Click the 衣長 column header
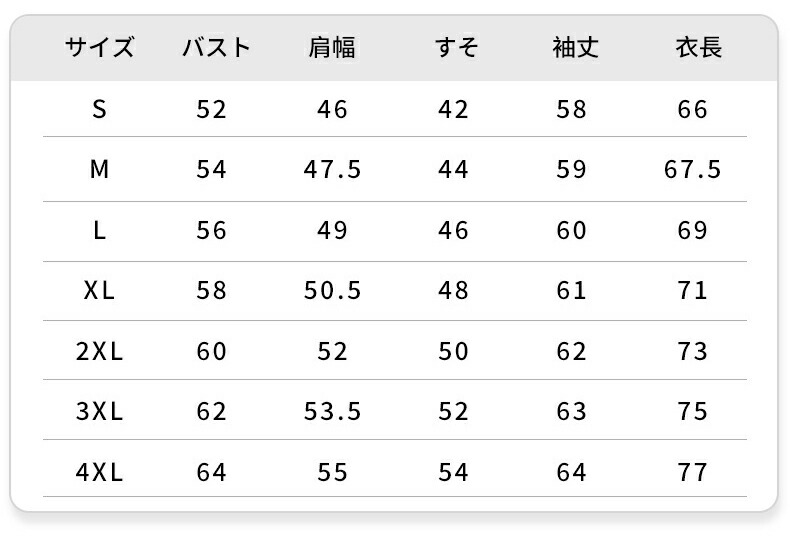790x554 pixels. (698, 48)
